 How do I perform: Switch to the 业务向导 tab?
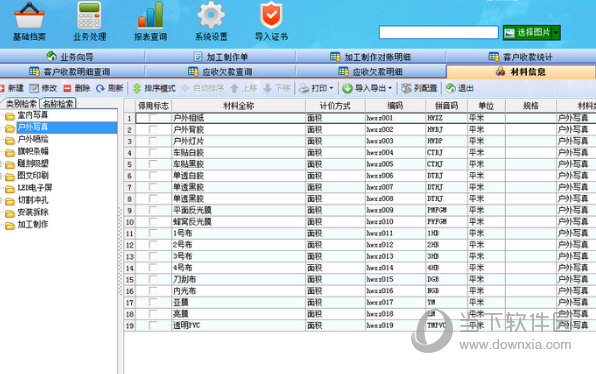71,57
